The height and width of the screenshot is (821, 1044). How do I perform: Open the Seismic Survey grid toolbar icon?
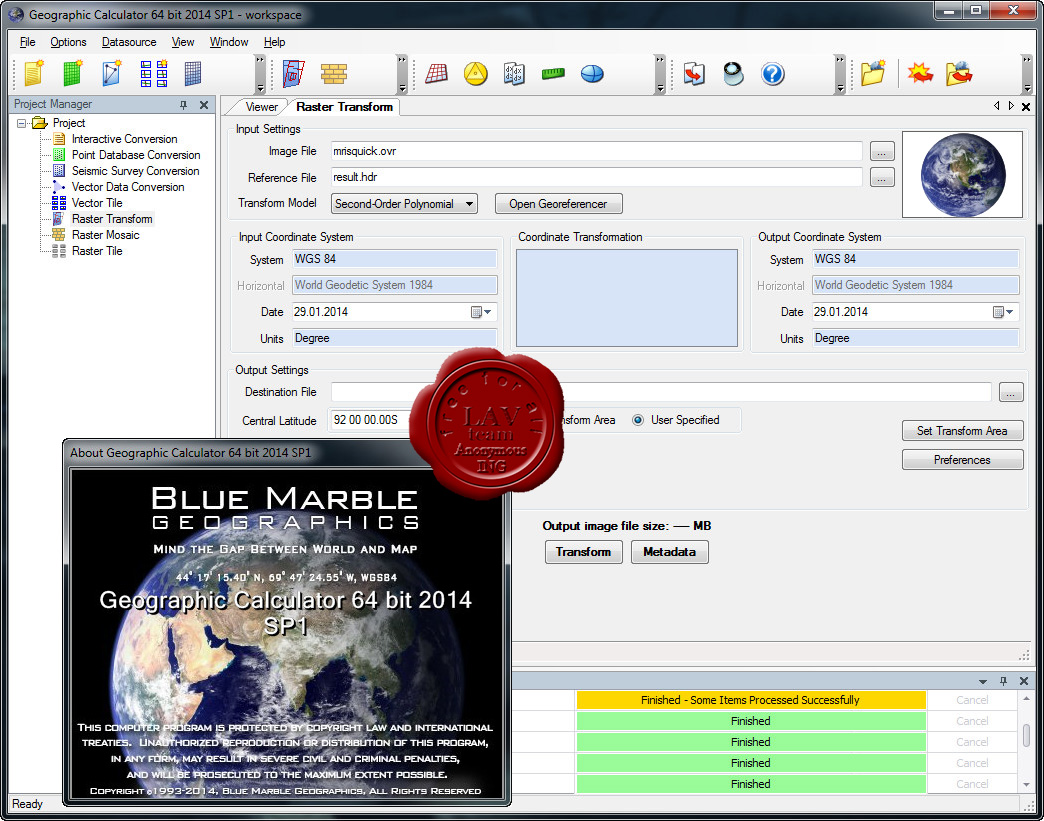[193, 73]
